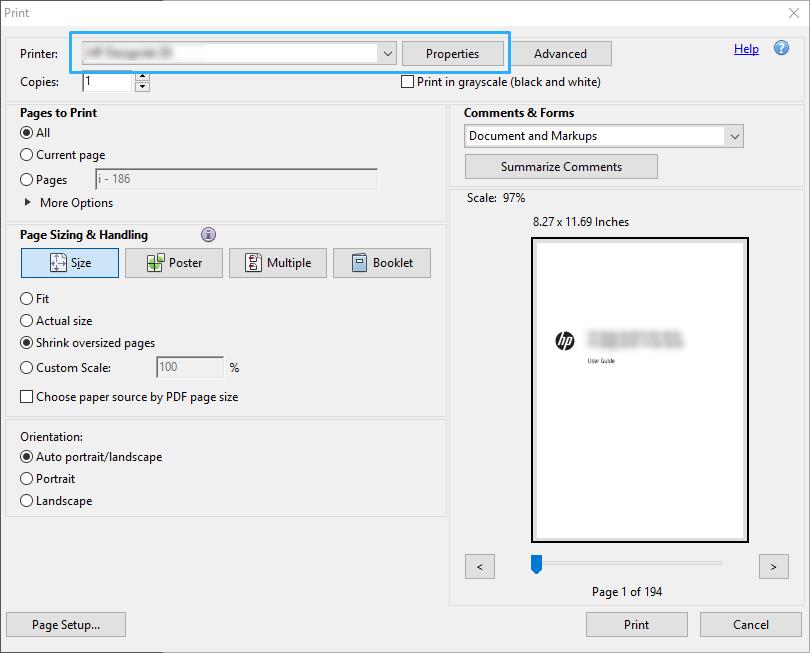Select Auto portrait/landscape orientation
The height and width of the screenshot is (653, 810).
(x=26, y=457)
